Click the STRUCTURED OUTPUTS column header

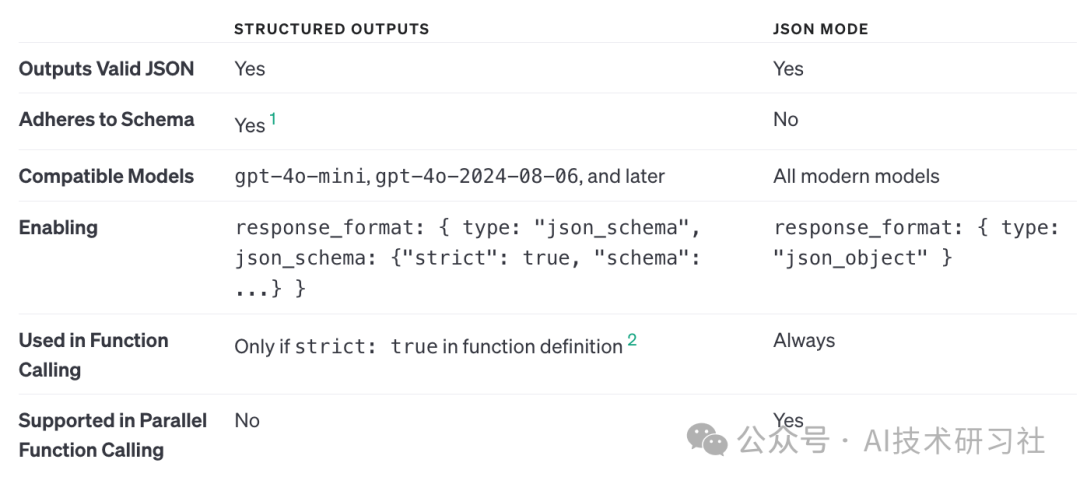[x=331, y=29]
